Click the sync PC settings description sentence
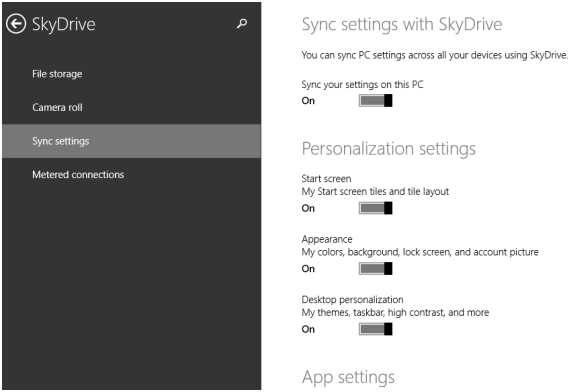The height and width of the screenshot is (392, 584). (435, 56)
